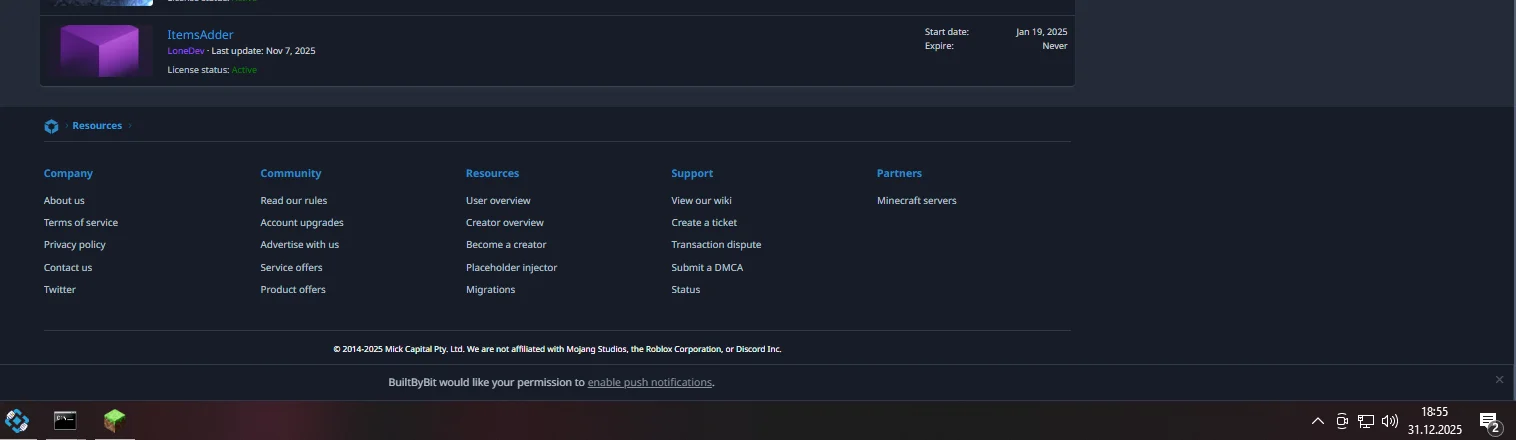Viewport: 1516px width, 440px height.
Task: Open the clock showing 18:55
Action: (x=1435, y=421)
